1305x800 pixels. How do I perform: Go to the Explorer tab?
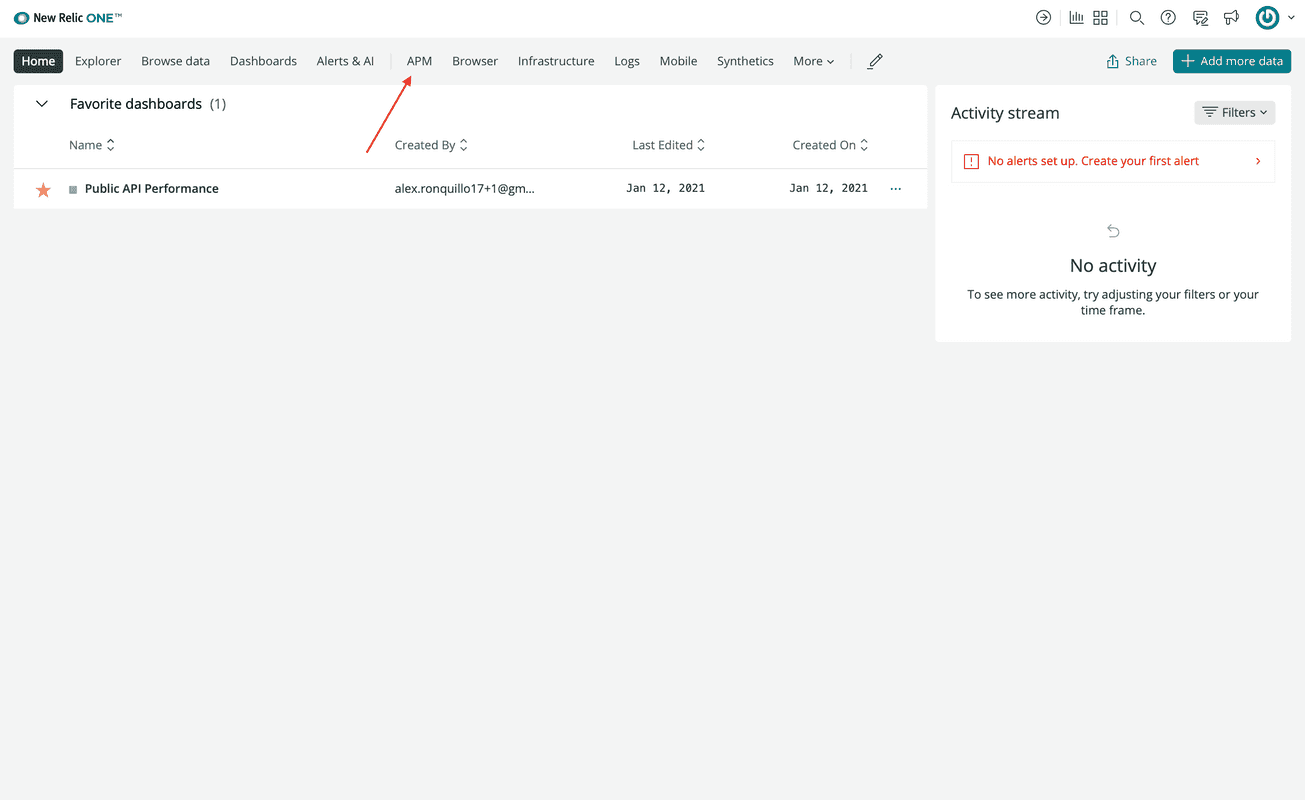click(98, 61)
